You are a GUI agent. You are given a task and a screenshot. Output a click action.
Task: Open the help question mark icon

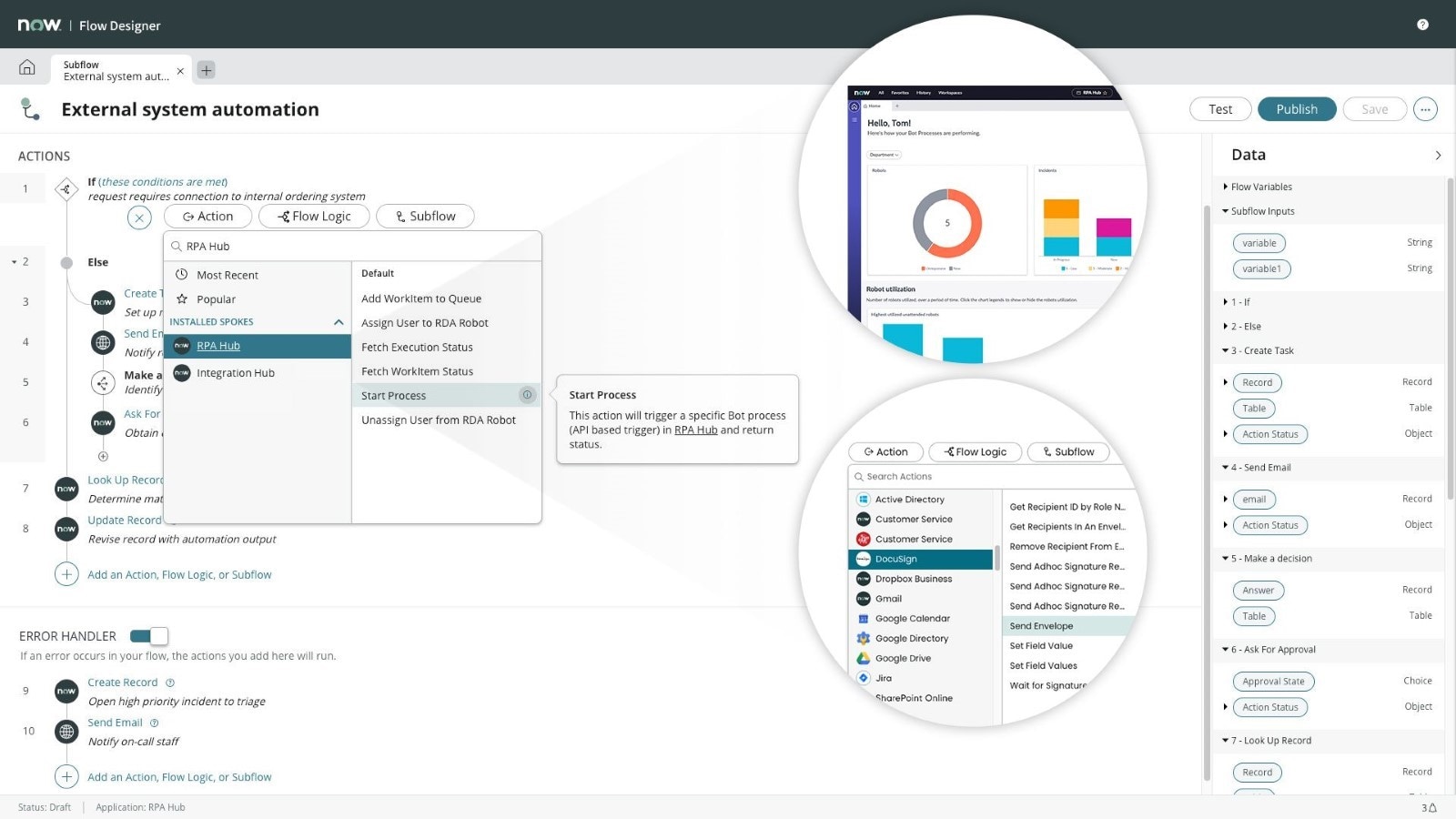(x=1422, y=25)
